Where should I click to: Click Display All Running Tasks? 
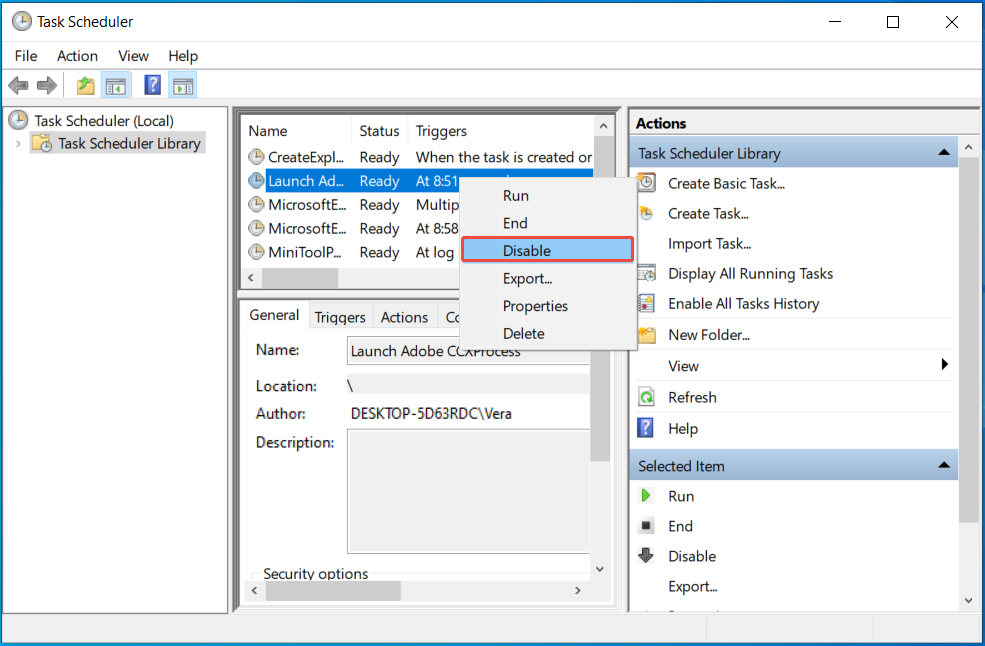click(750, 273)
